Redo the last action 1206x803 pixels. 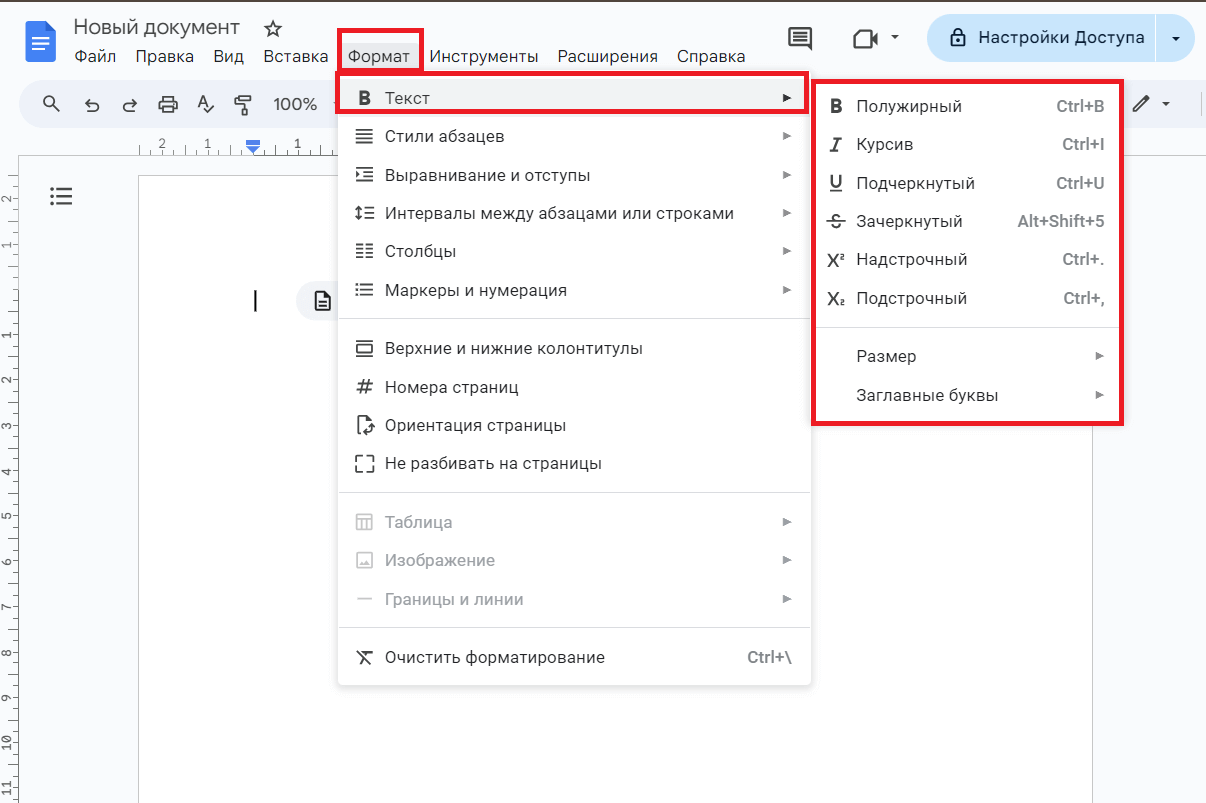[x=128, y=103]
